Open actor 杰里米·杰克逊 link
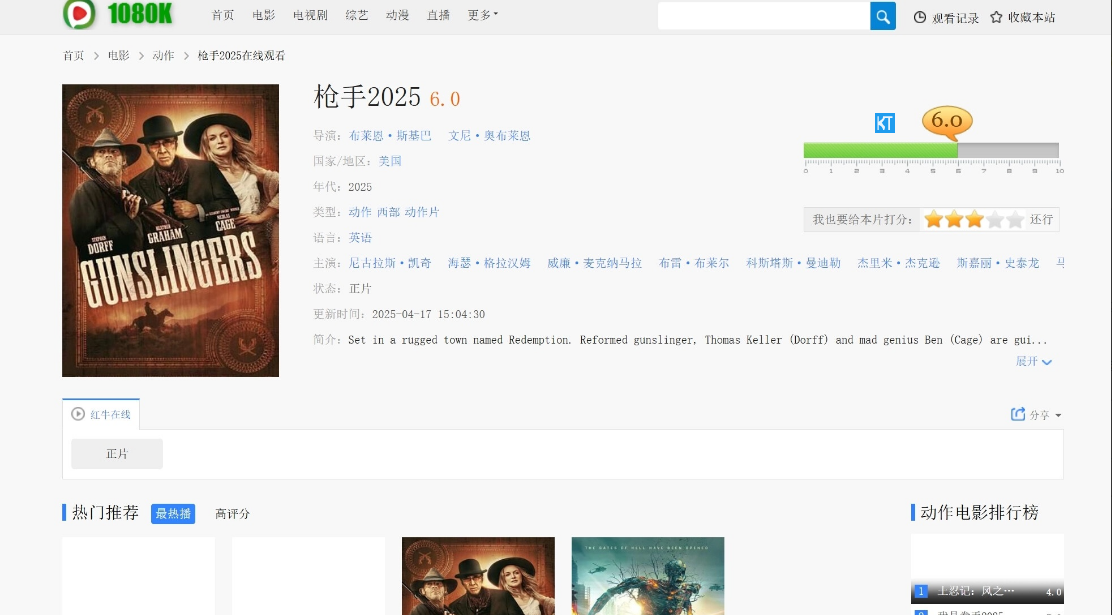The width and height of the screenshot is (1112, 615). tap(899, 263)
